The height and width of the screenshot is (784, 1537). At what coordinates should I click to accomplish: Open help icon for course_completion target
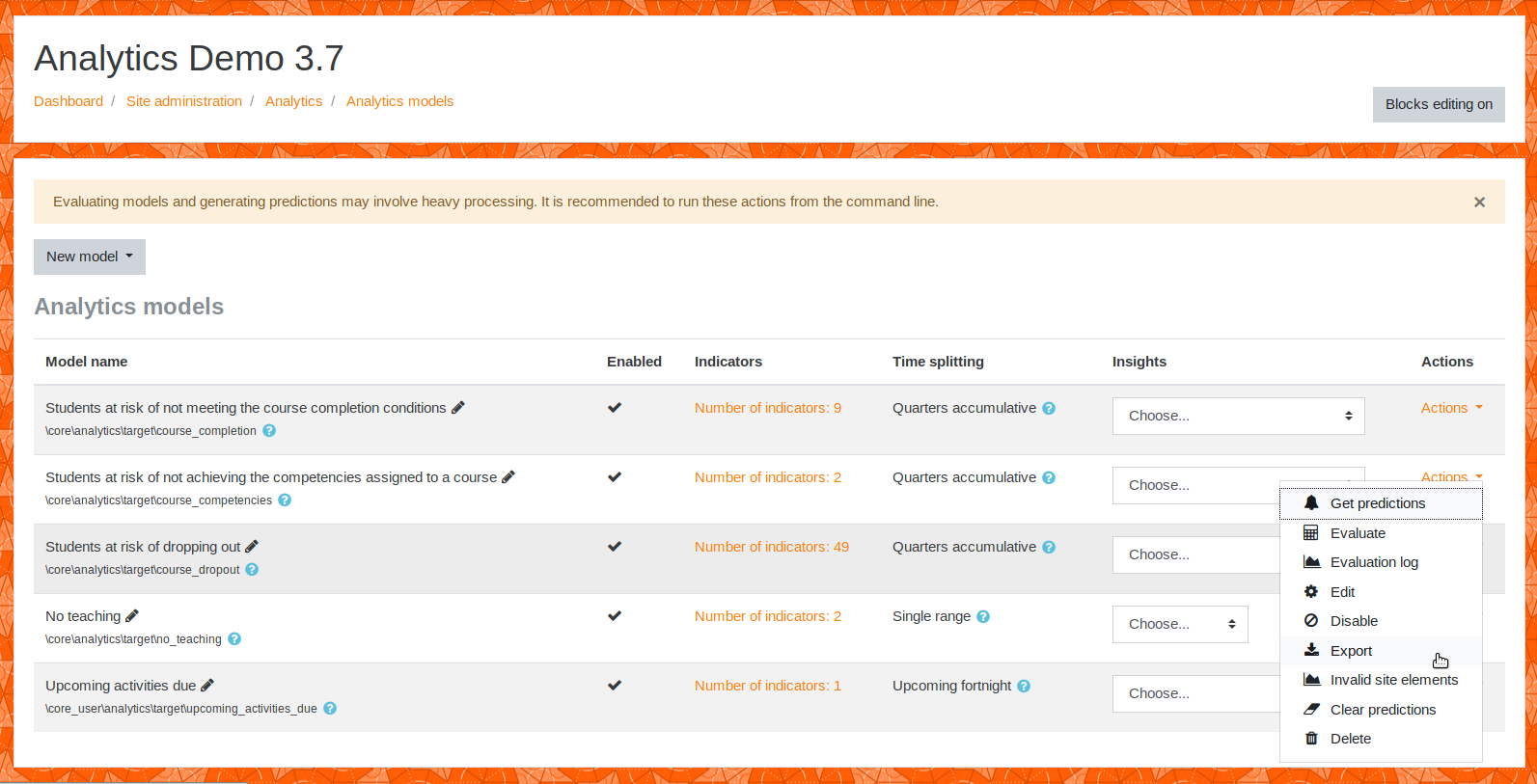pyautogui.click(x=269, y=431)
